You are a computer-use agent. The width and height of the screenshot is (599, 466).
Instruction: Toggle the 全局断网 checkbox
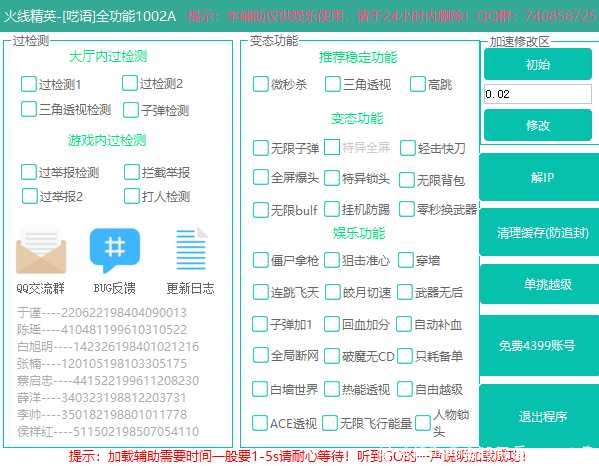261,355
